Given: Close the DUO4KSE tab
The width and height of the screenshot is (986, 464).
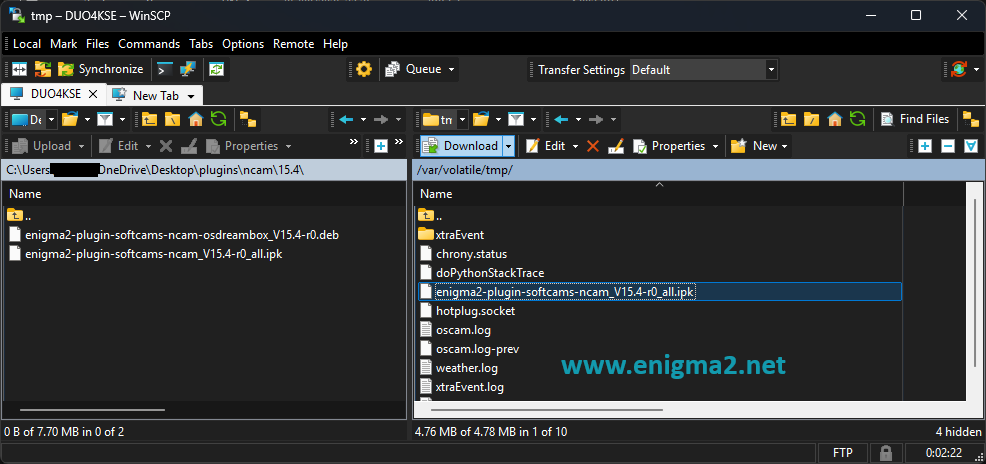Looking at the screenshot, I should click(x=92, y=94).
